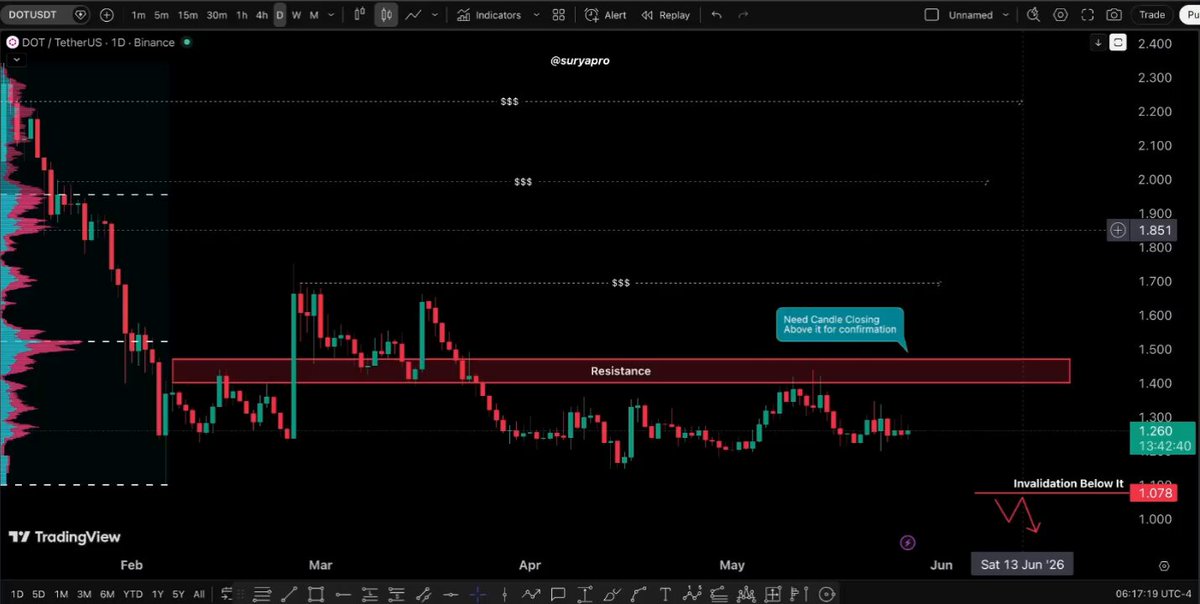1200x604 pixels.
Task: Enter fullscreen mode
Action: point(1088,15)
